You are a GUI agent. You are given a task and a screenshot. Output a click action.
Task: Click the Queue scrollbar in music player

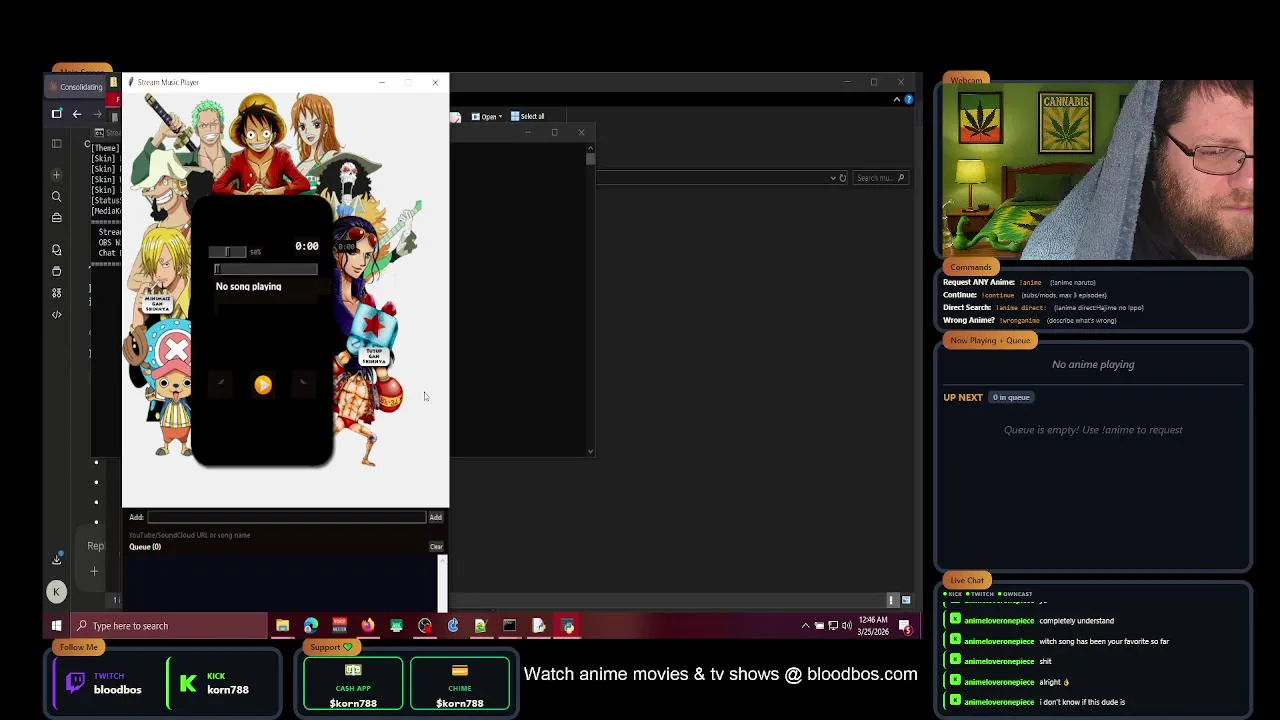[x=441, y=582]
